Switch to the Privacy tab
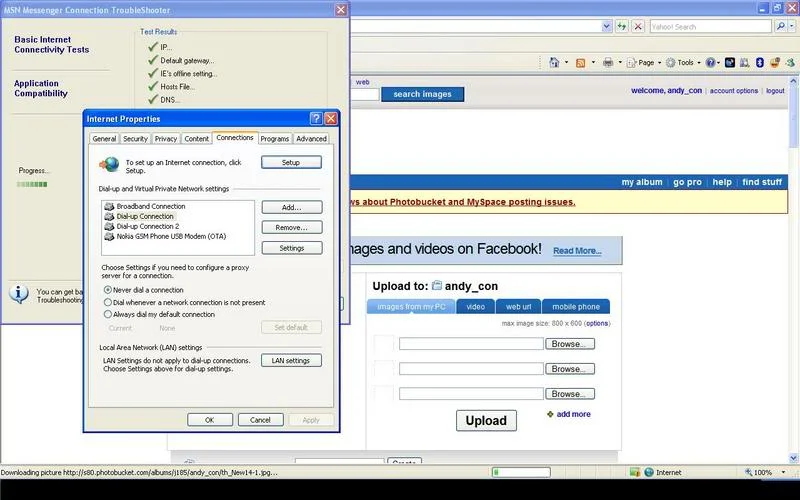Screen dimensions: 800x500 click(166, 139)
